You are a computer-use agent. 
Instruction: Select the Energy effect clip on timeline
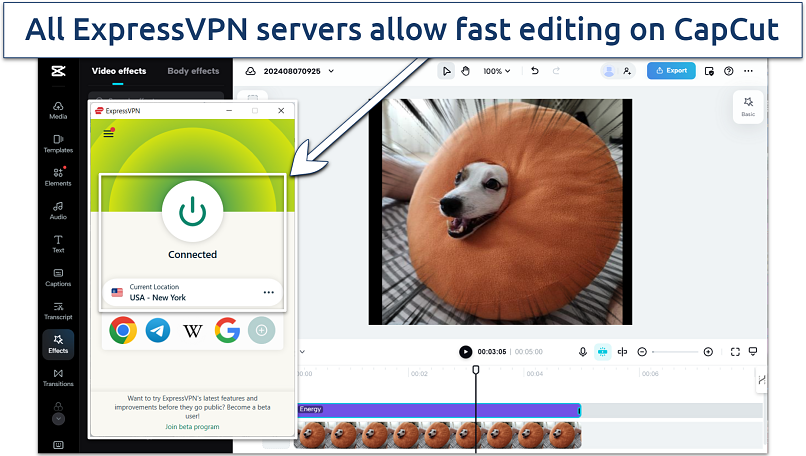pos(439,410)
